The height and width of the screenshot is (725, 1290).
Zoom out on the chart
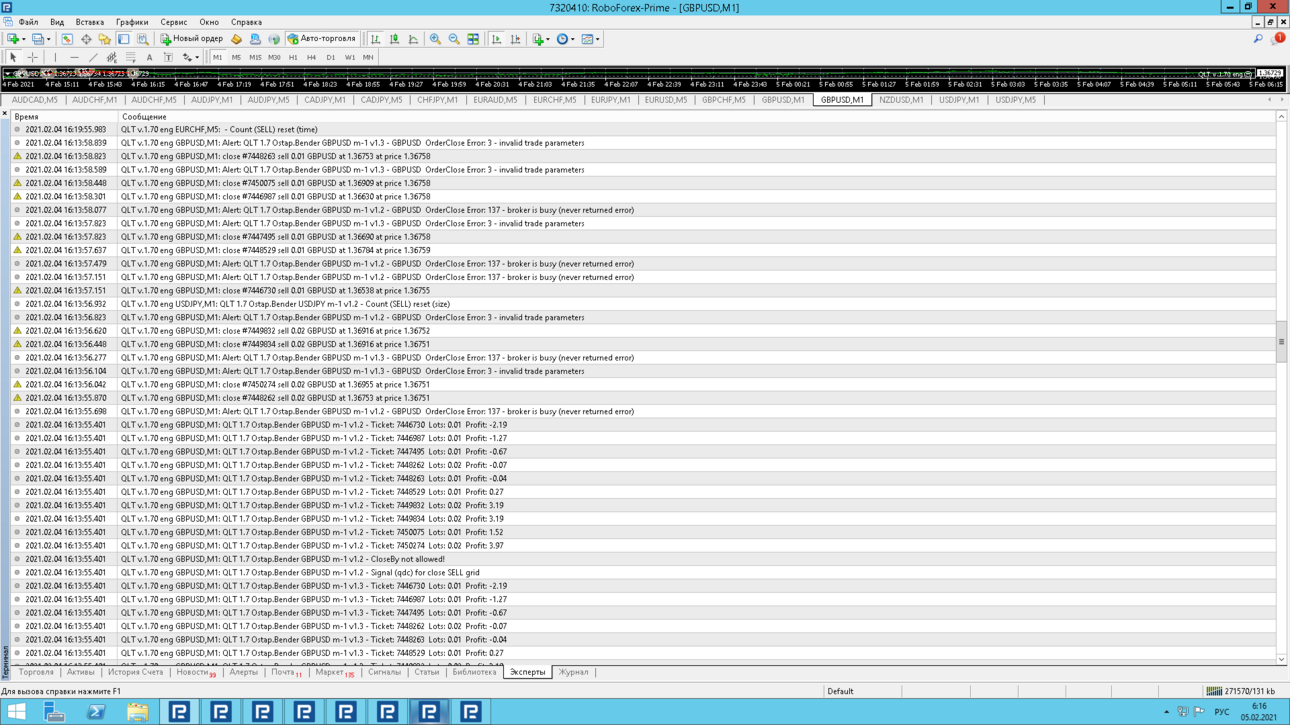pyautogui.click(x=454, y=39)
